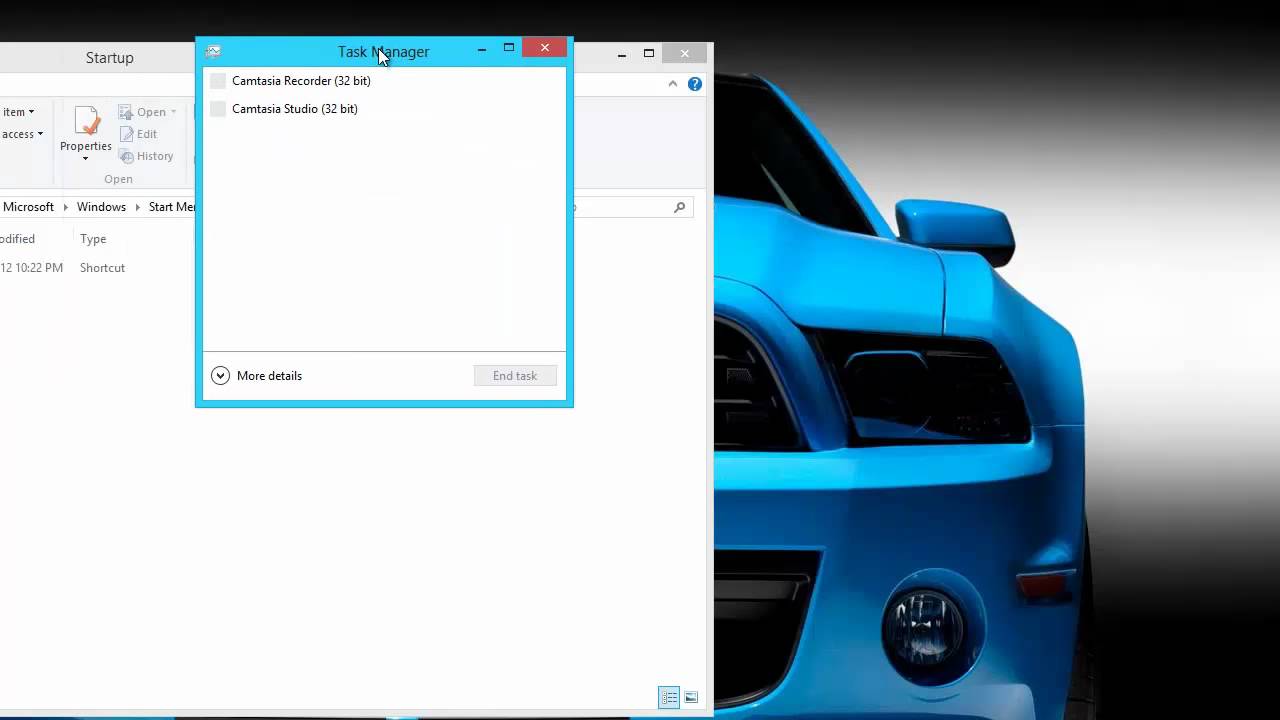Select Camtasia Recorder (32 bit) in Task Manager
The width and height of the screenshot is (1280, 720).
pyautogui.click(x=384, y=81)
